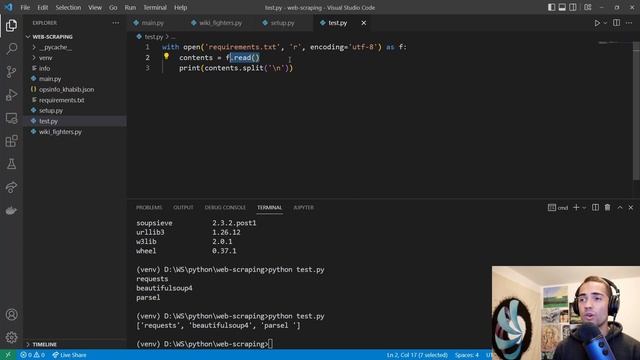
Task: Add a new terminal with plus icon
Action: coord(576,207)
